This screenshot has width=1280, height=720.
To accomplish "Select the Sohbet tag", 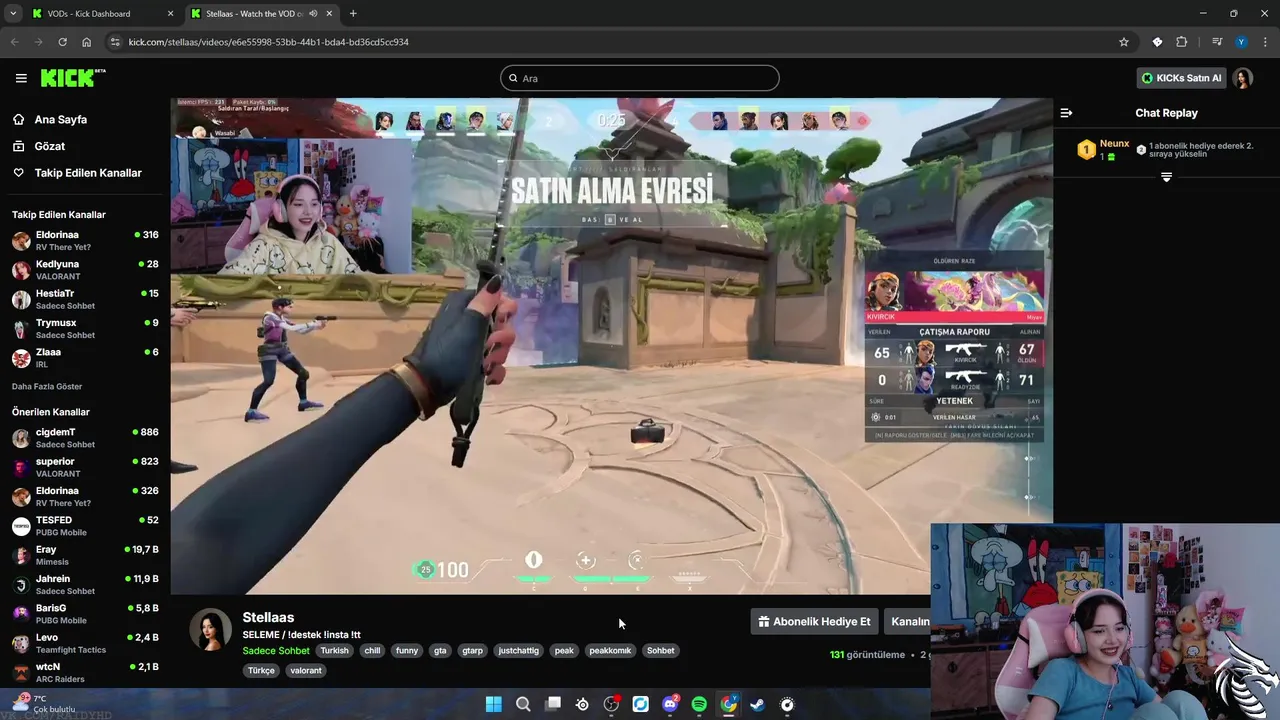I will [660, 650].
